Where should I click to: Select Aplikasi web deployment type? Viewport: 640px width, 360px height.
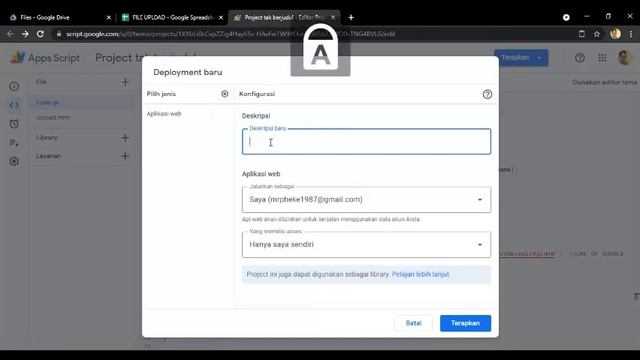tap(164, 114)
